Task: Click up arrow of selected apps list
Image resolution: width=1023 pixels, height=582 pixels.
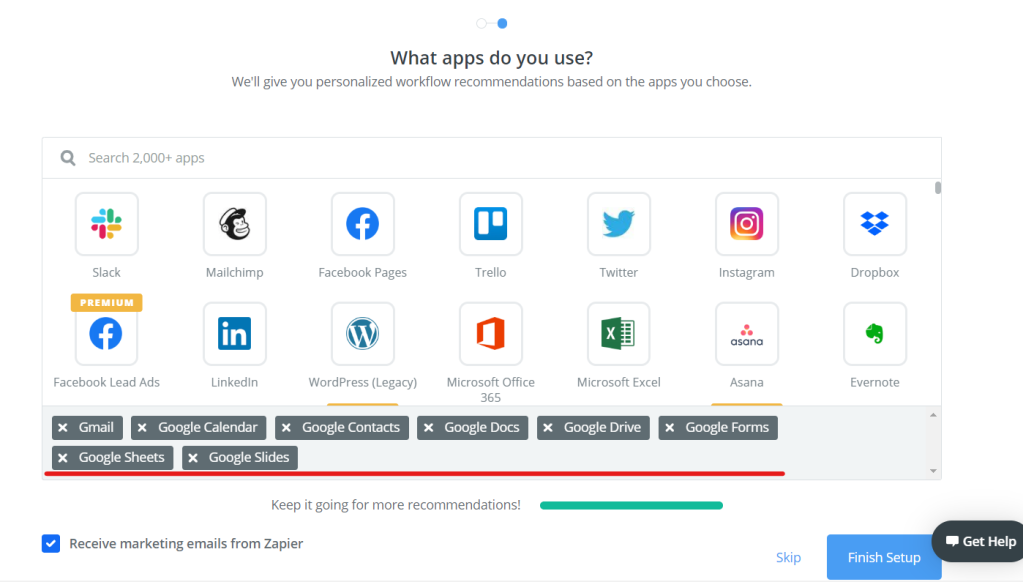Action: pos(933,415)
